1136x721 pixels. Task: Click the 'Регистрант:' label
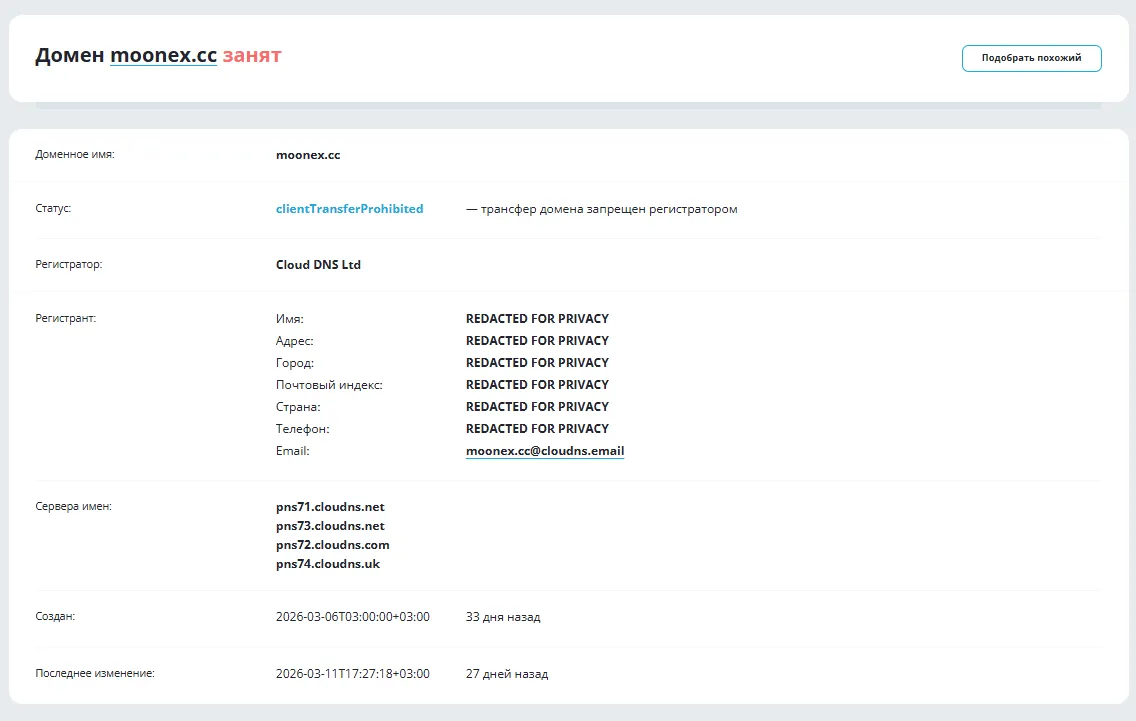coord(65,318)
